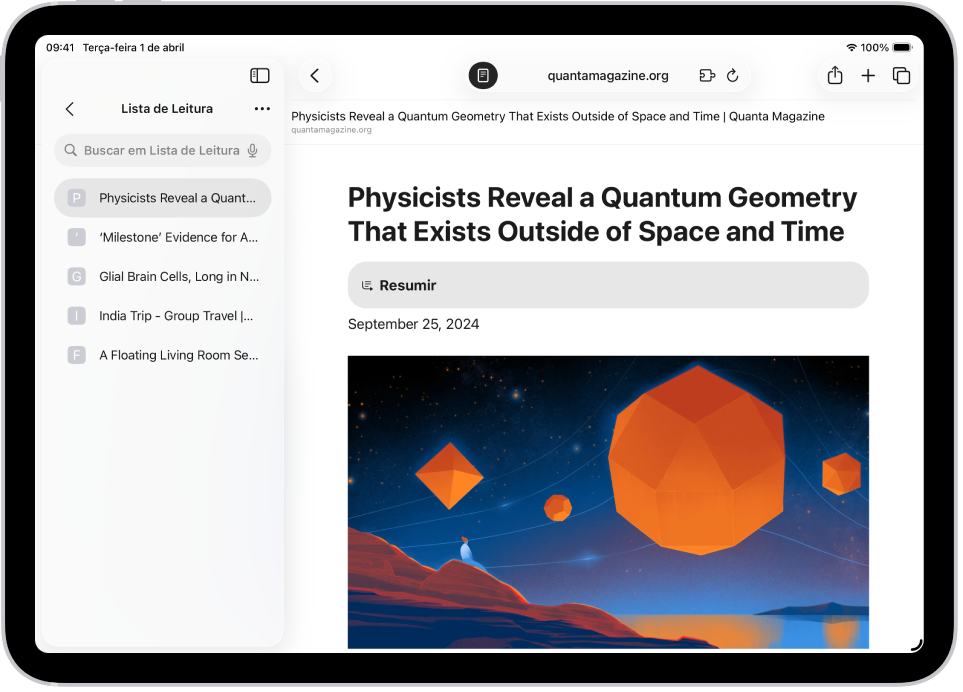The width and height of the screenshot is (963, 692).
Task: Highlight the India Trip reading list entry
Action: click(x=162, y=315)
